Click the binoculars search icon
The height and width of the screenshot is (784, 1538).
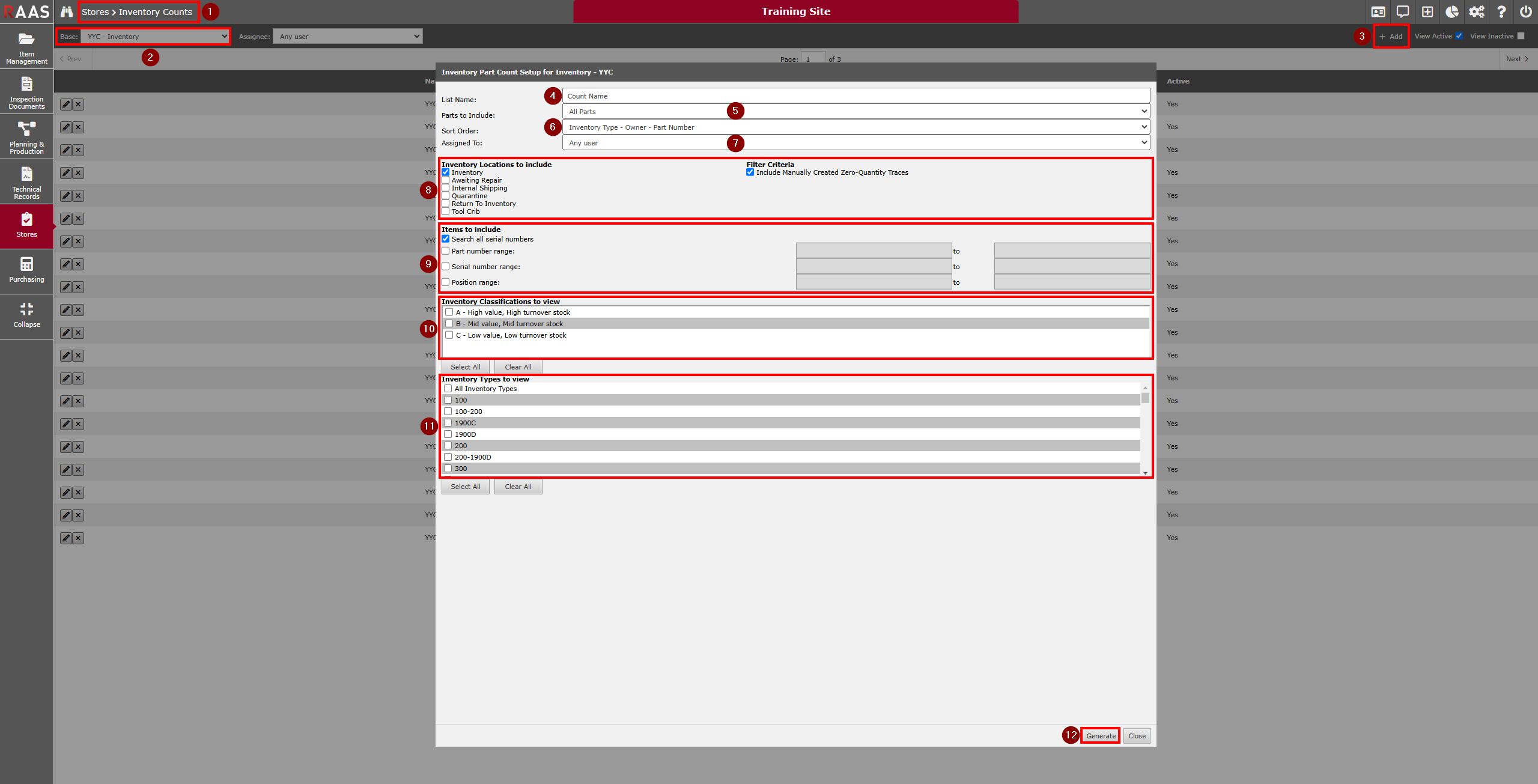click(67, 11)
